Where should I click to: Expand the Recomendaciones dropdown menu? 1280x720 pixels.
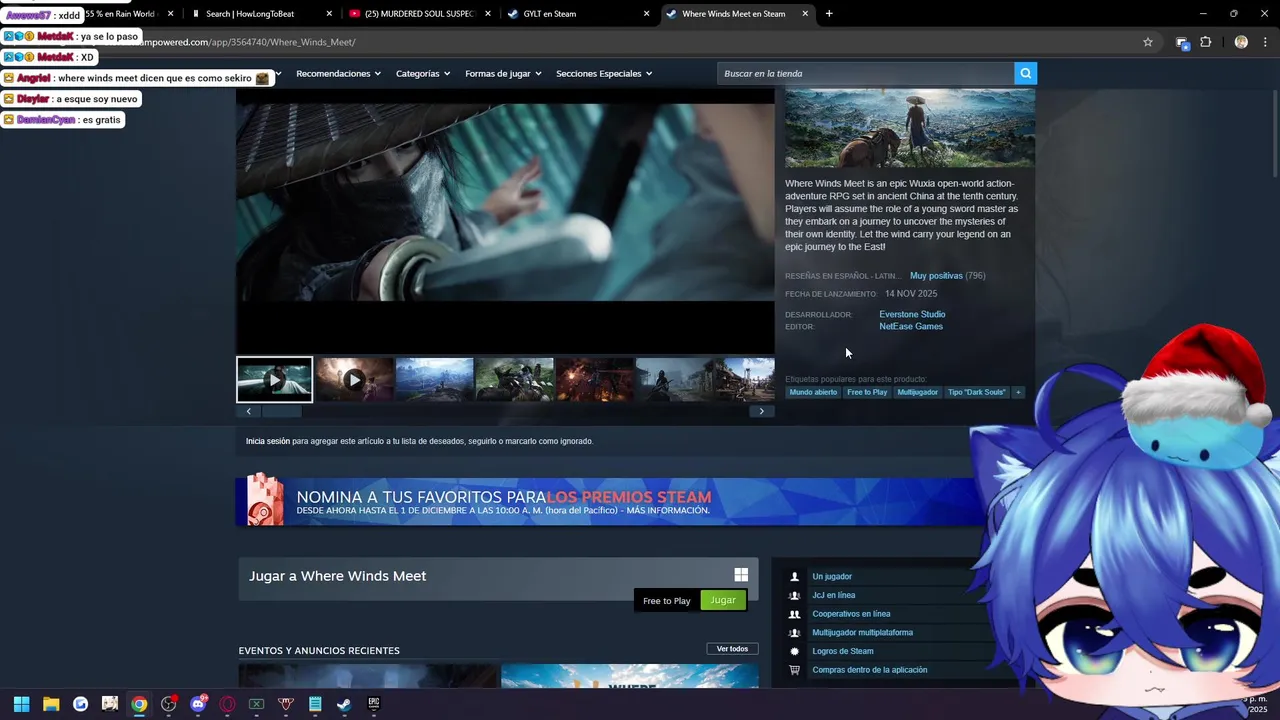click(338, 73)
